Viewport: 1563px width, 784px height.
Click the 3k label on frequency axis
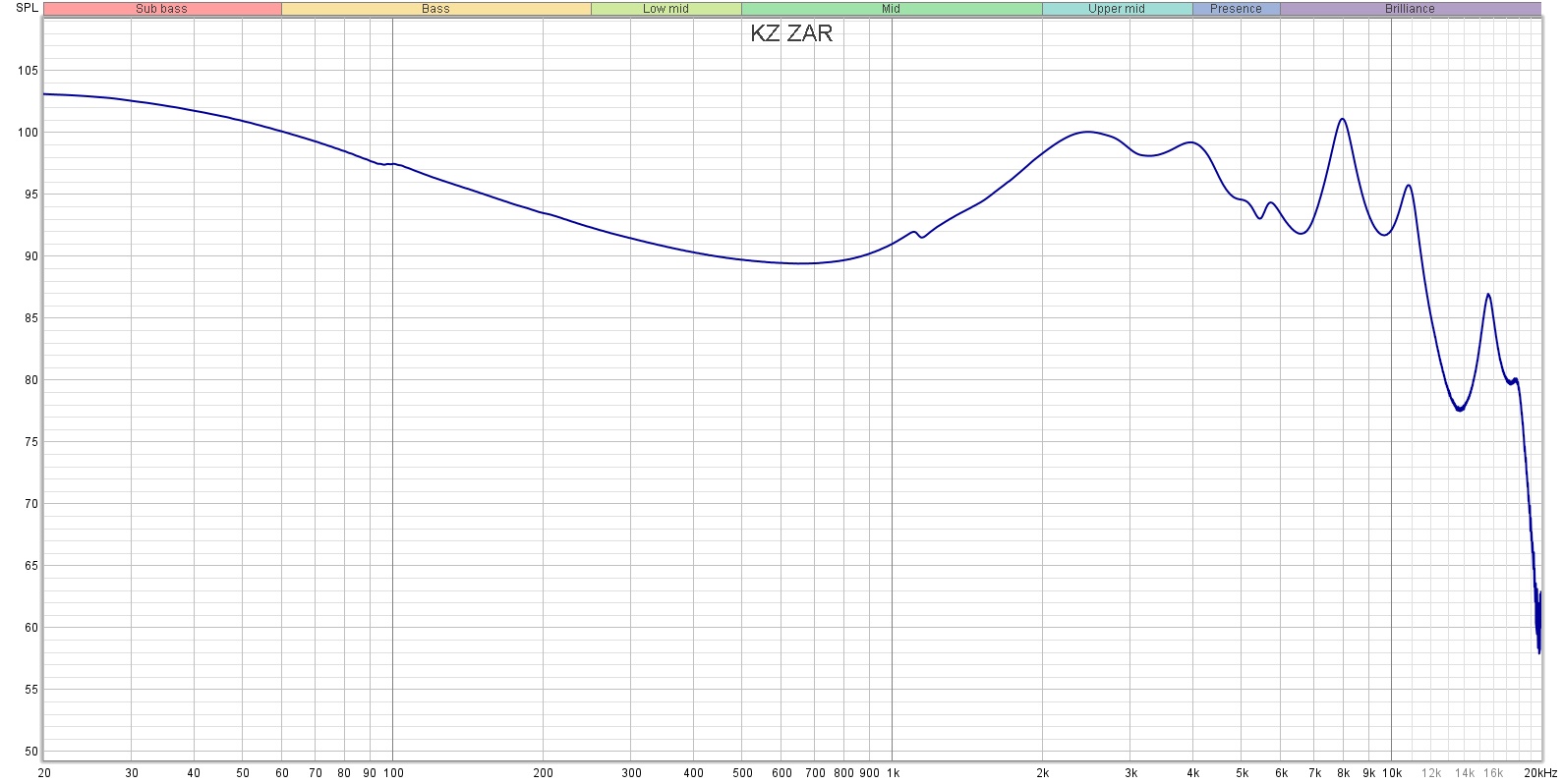coord(1131,773)
